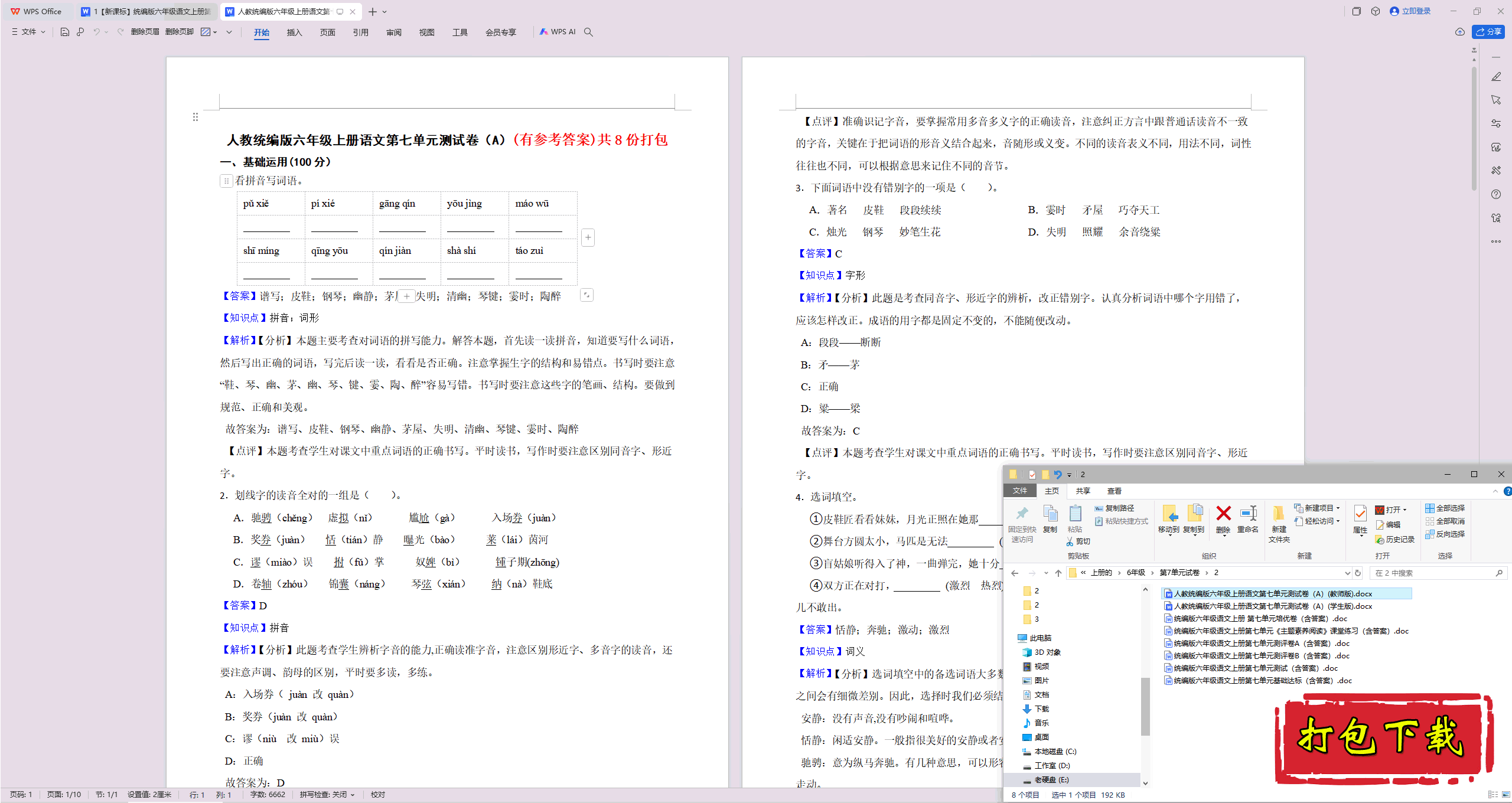Expand 打开 dropdown in Explorer ribbon
Image resolution: width=1512 pixels, height=803 pixels.
click(1405, 510)
